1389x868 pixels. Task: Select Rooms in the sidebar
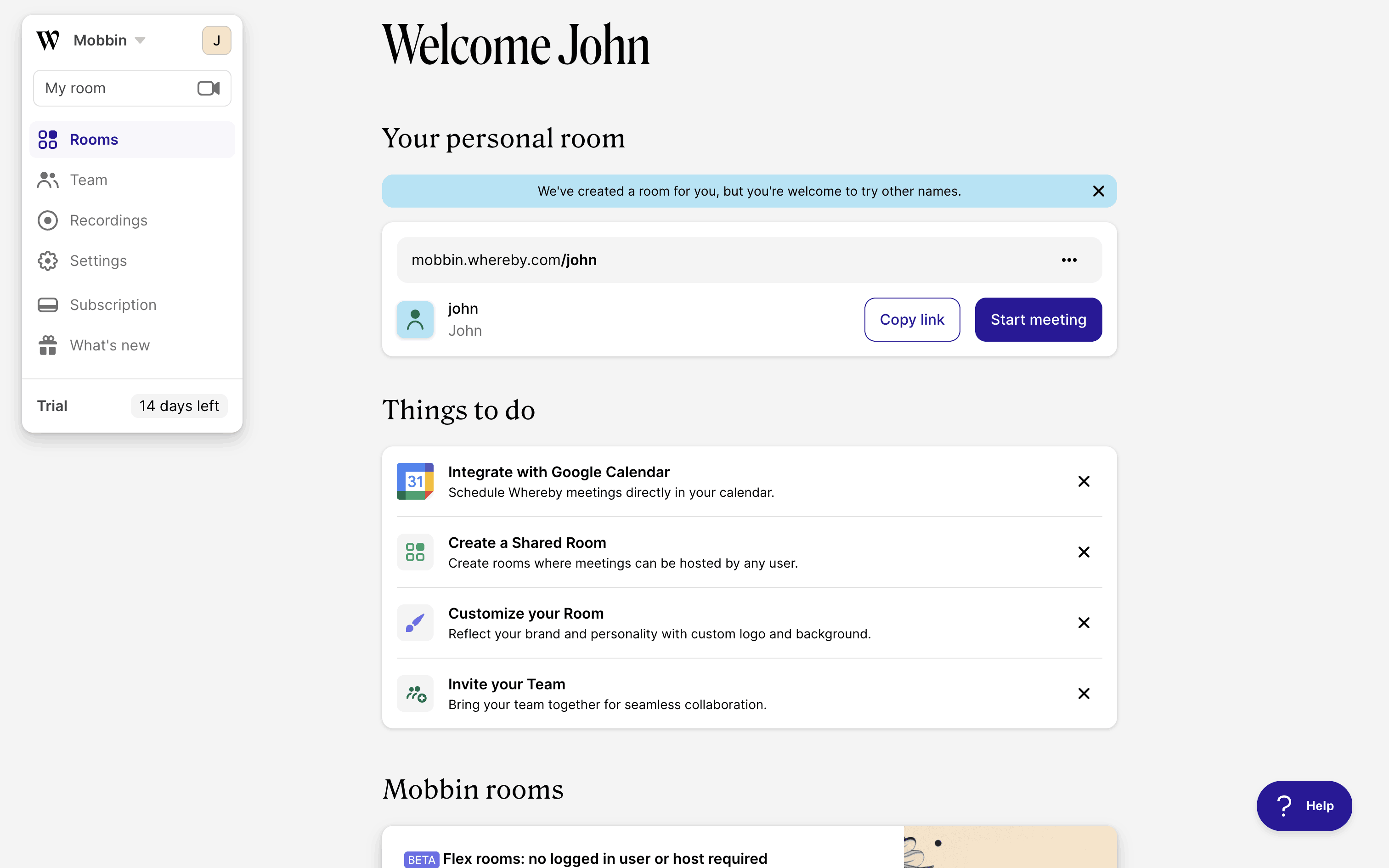pos(94,140)
